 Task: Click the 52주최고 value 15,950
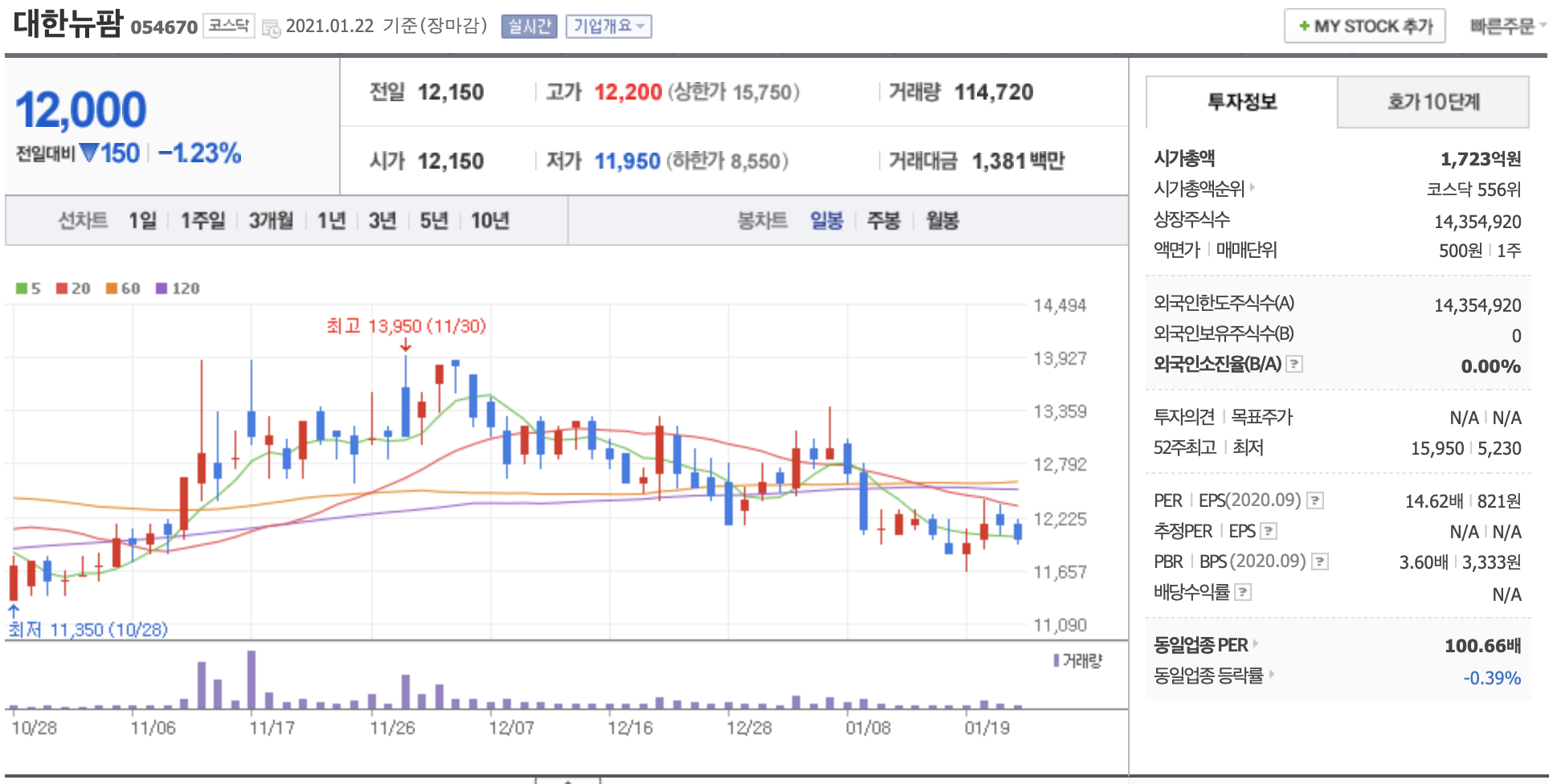point(1437,448)
